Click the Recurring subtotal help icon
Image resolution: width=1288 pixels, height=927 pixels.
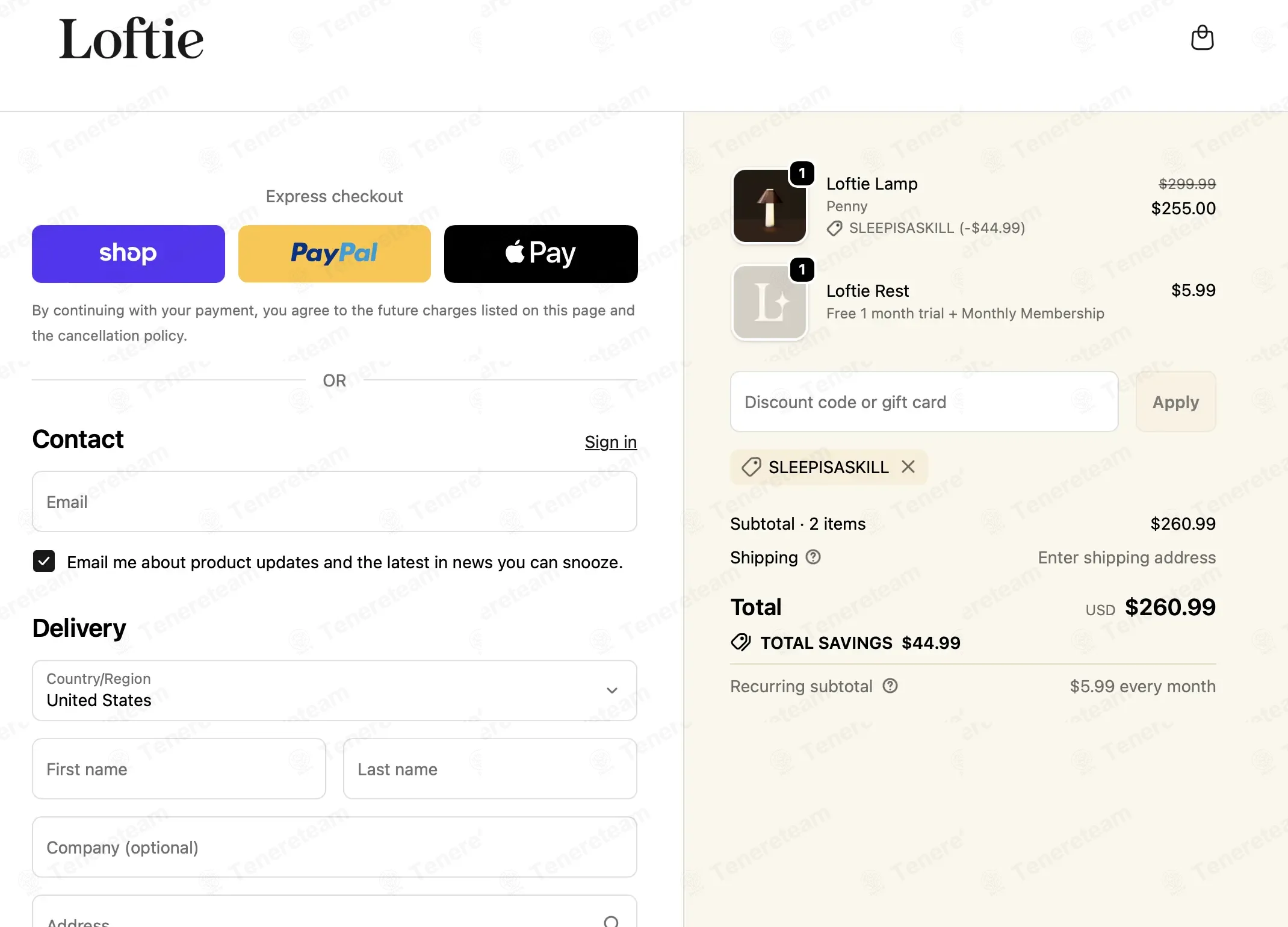890,686
